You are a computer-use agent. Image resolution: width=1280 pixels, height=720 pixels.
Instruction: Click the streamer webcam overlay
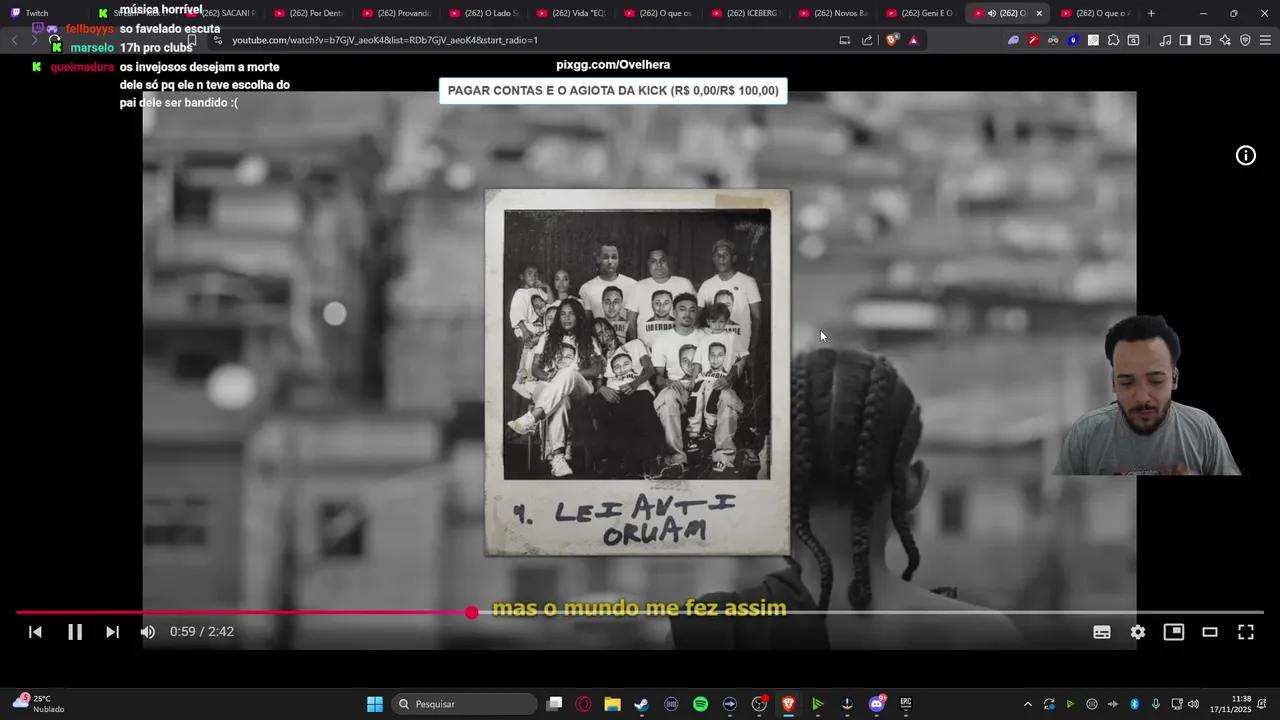tap(1148, 396)
